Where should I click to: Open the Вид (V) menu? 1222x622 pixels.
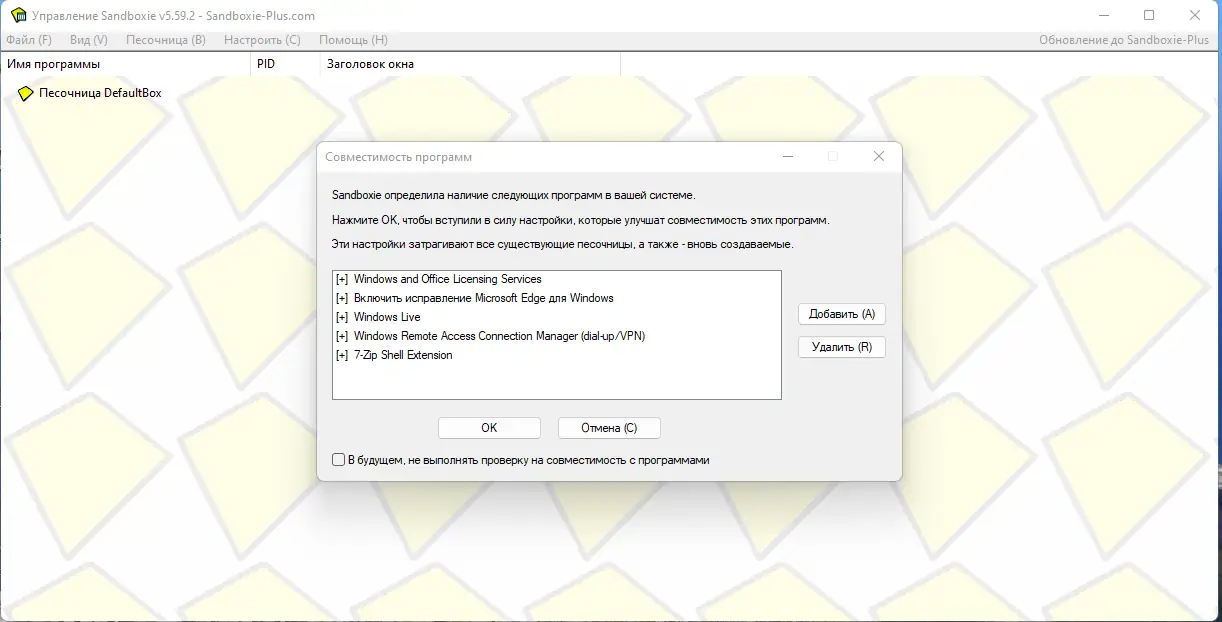[x=89, y=40]
